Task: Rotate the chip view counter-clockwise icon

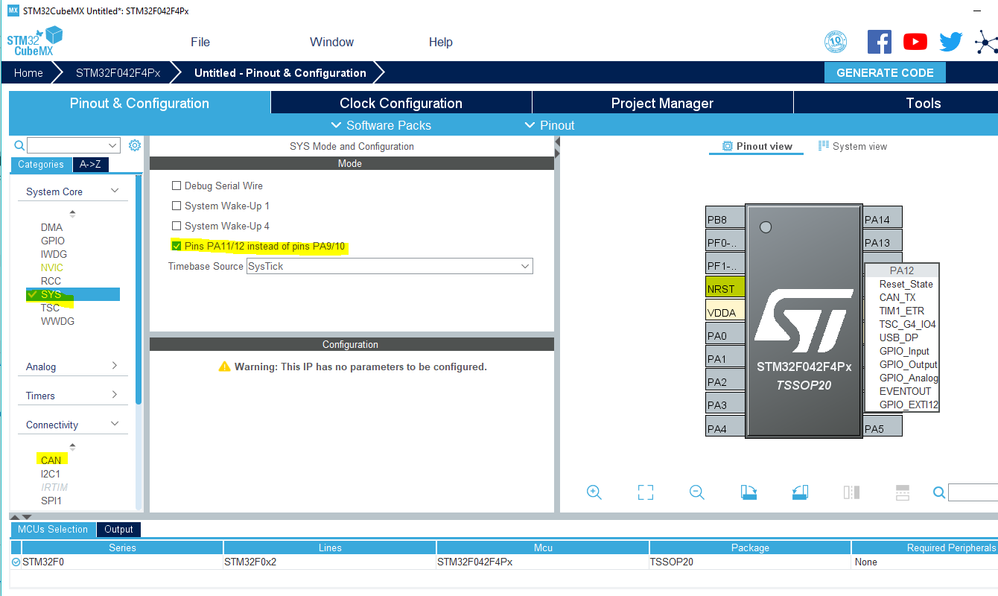Action: [x=800, y=492]
